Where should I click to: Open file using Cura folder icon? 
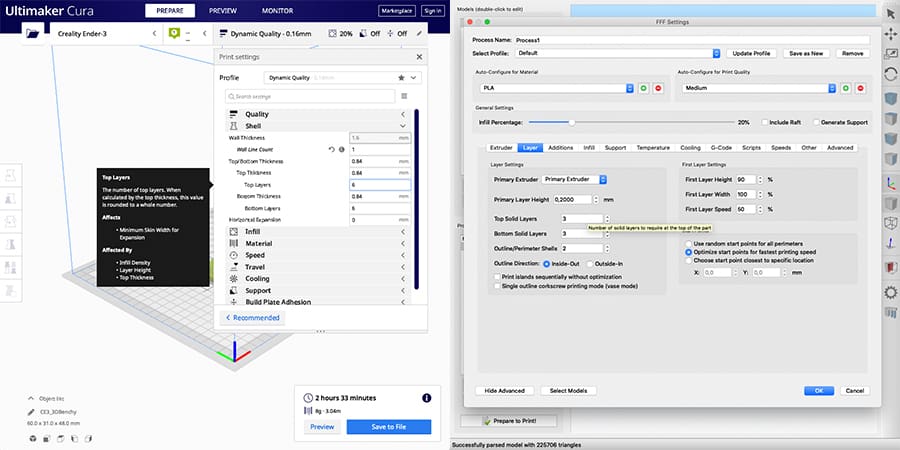pos(33,34)
